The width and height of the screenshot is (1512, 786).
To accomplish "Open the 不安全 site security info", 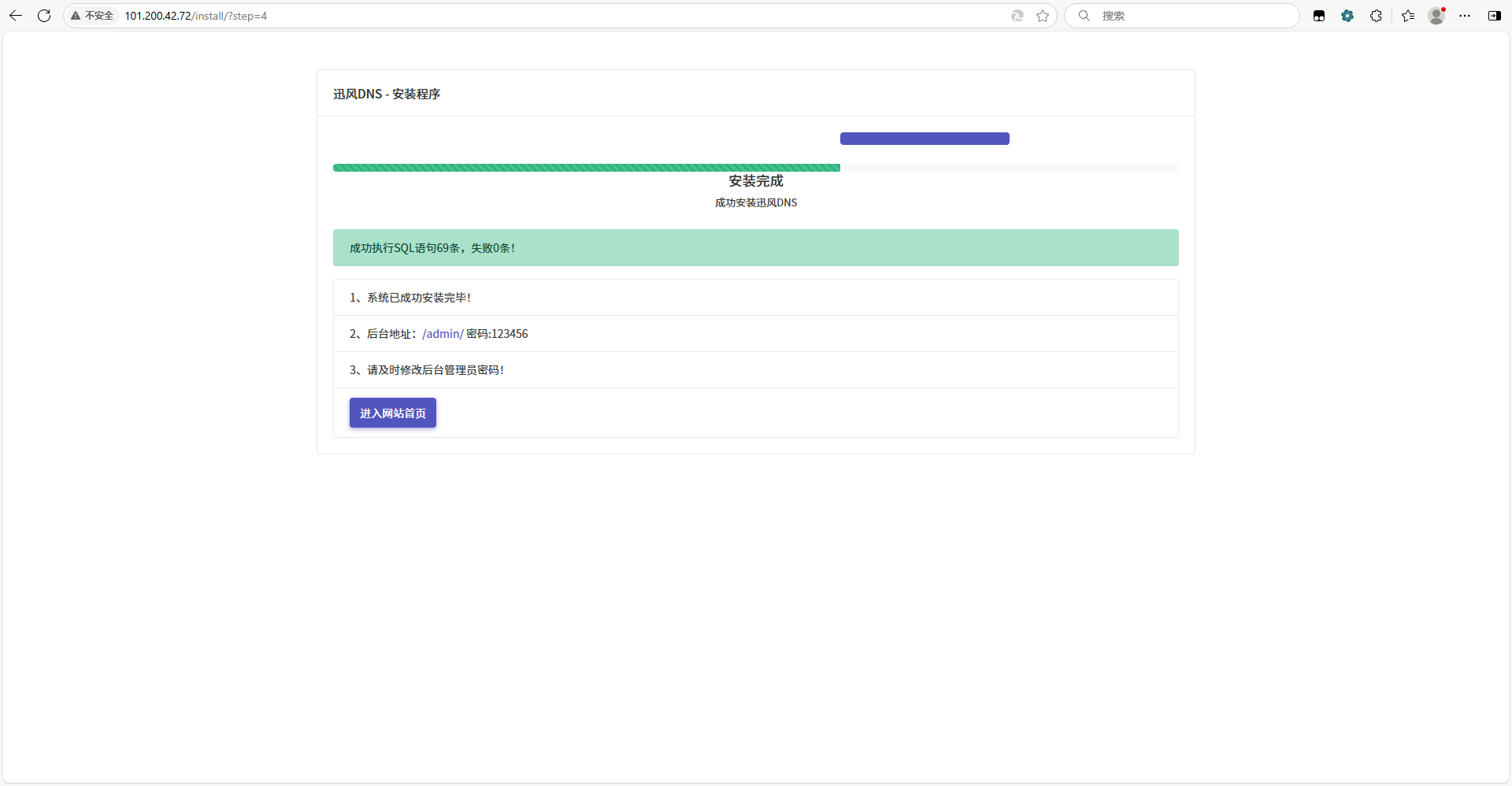I will point(92,16).
